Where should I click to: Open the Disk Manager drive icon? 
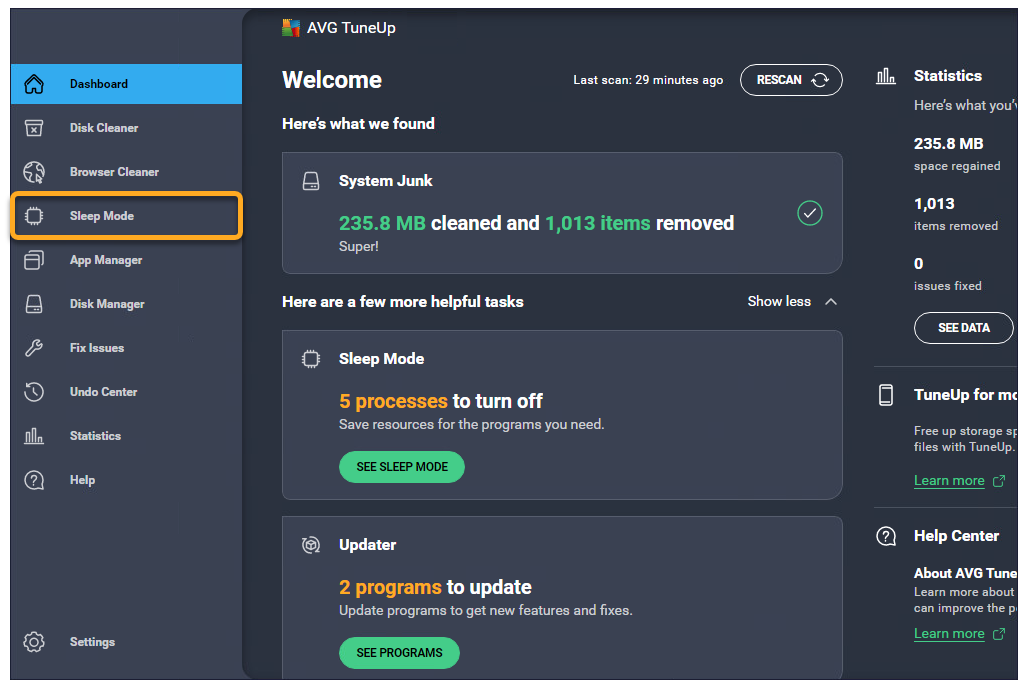pos(34,304)
